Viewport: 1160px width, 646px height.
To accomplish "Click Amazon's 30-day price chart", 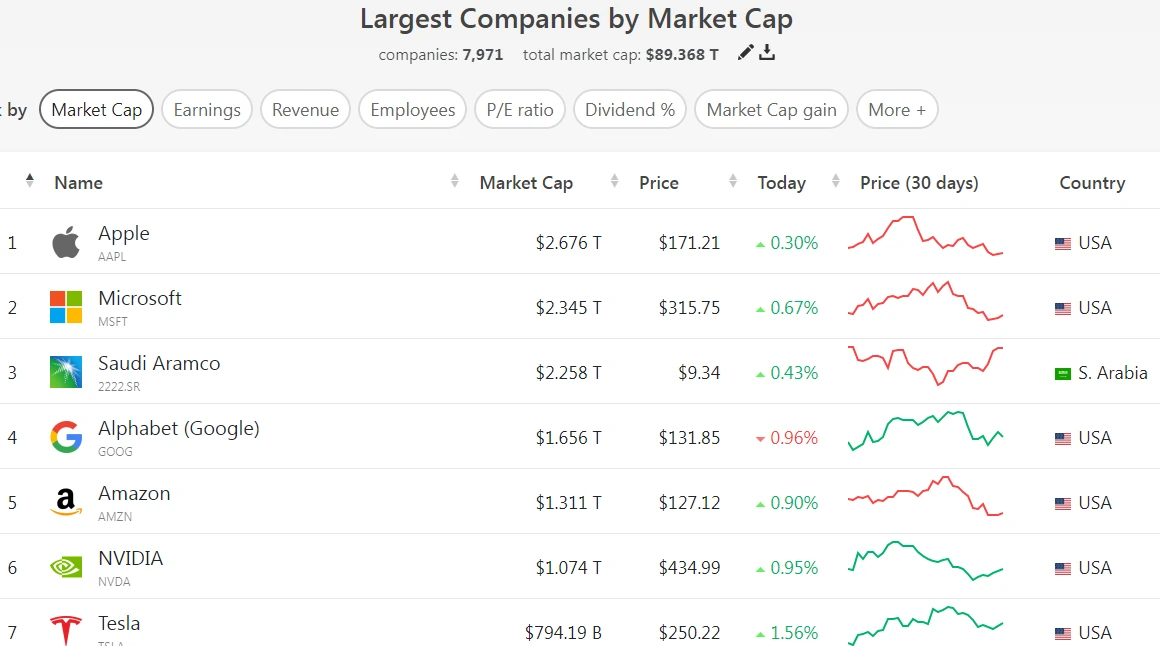I will tap(925, 502).
